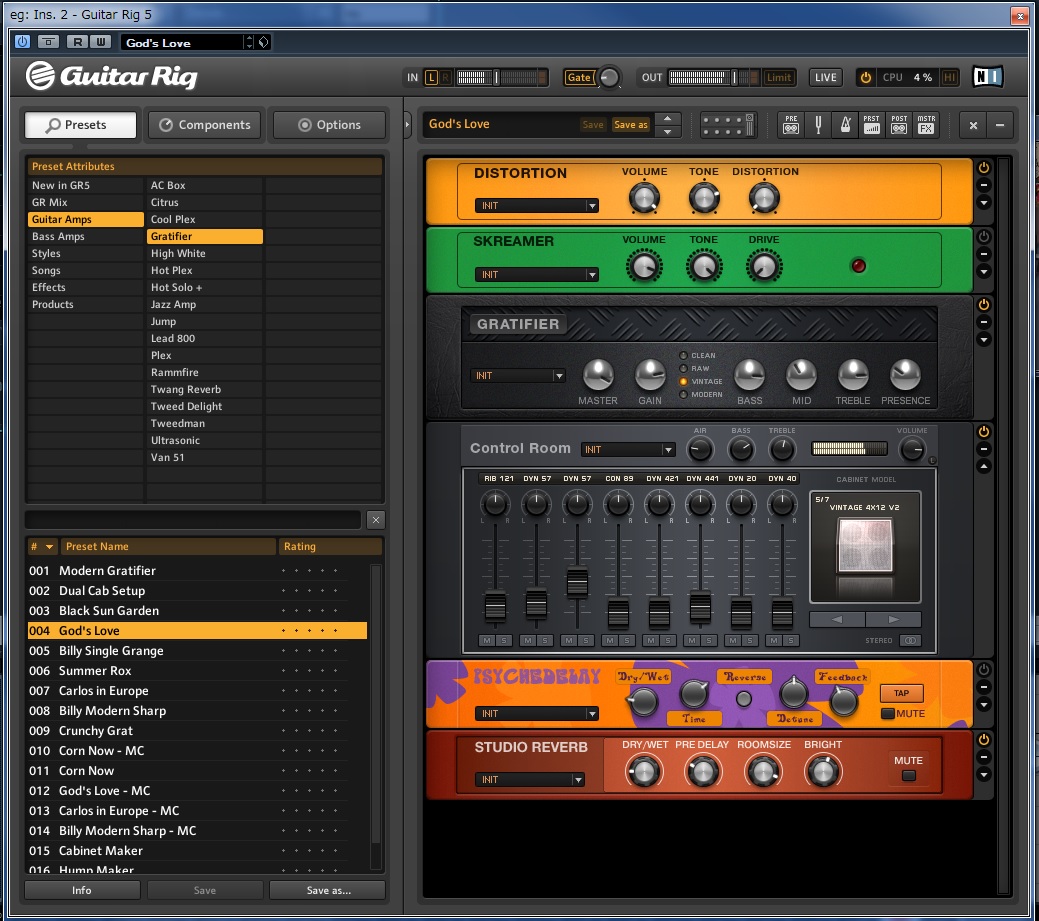Minimize the Distortion module with minus icon

coord(984,186)
